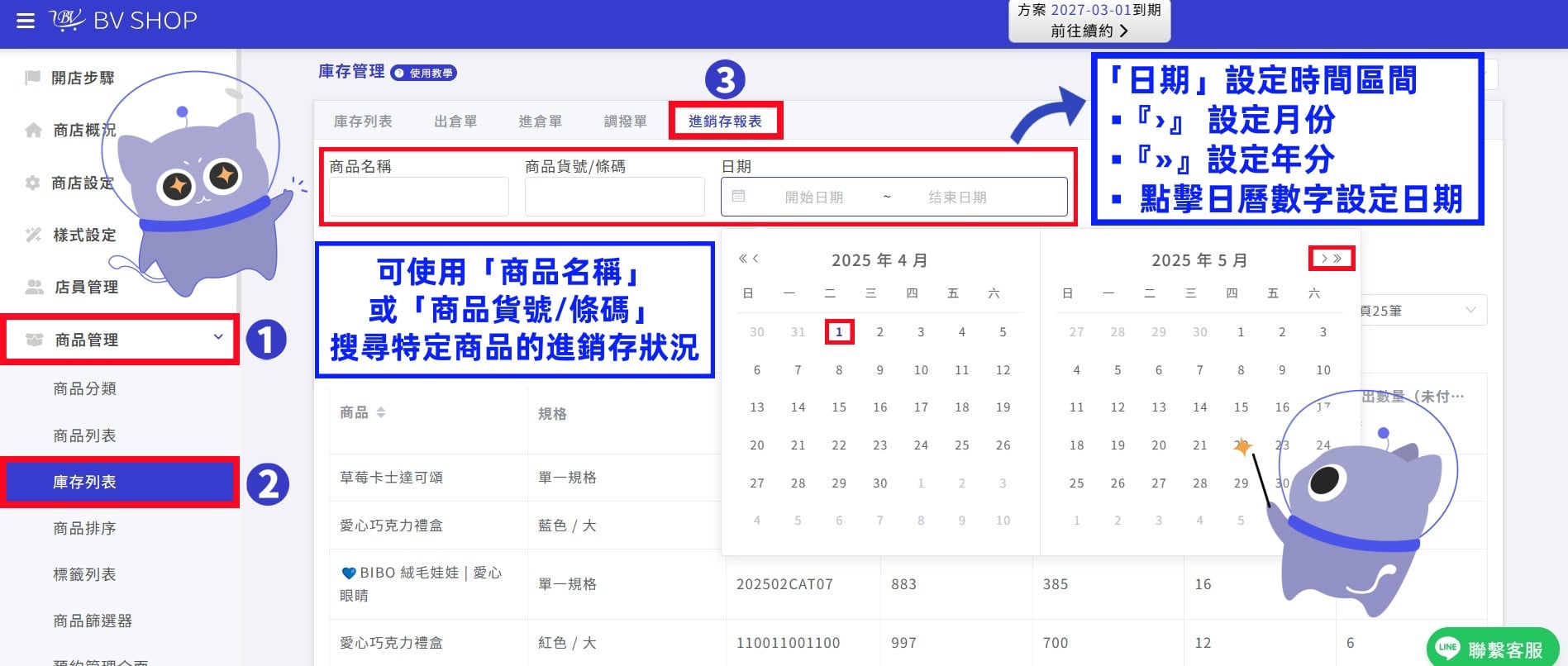Image resolution: width=1568 pixels, height=666 pixels.
Task: Click 前往續約 renewal link
Action: click(x=1089, y=31)
